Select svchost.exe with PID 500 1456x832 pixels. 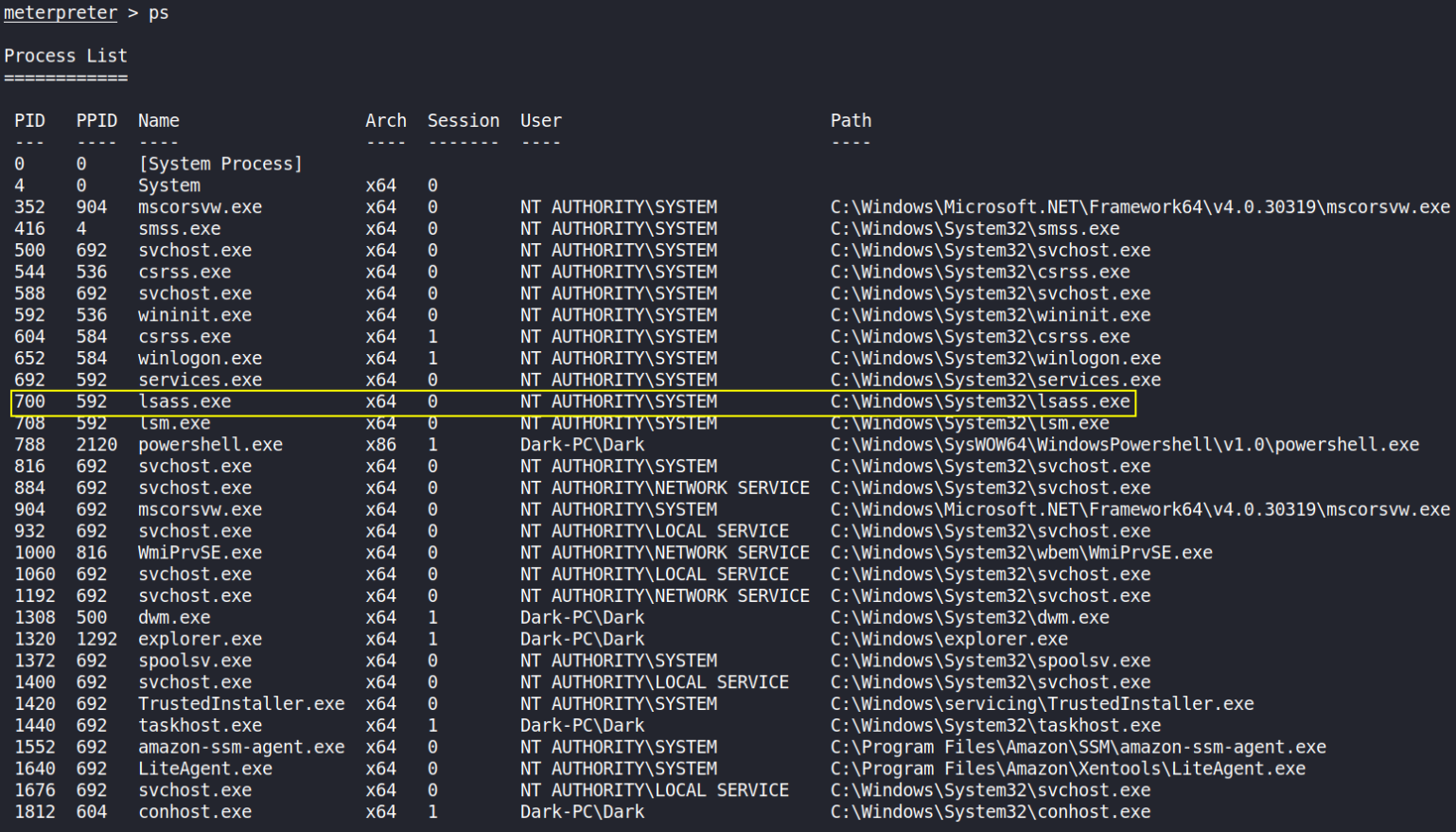click(x=195, y=250)
